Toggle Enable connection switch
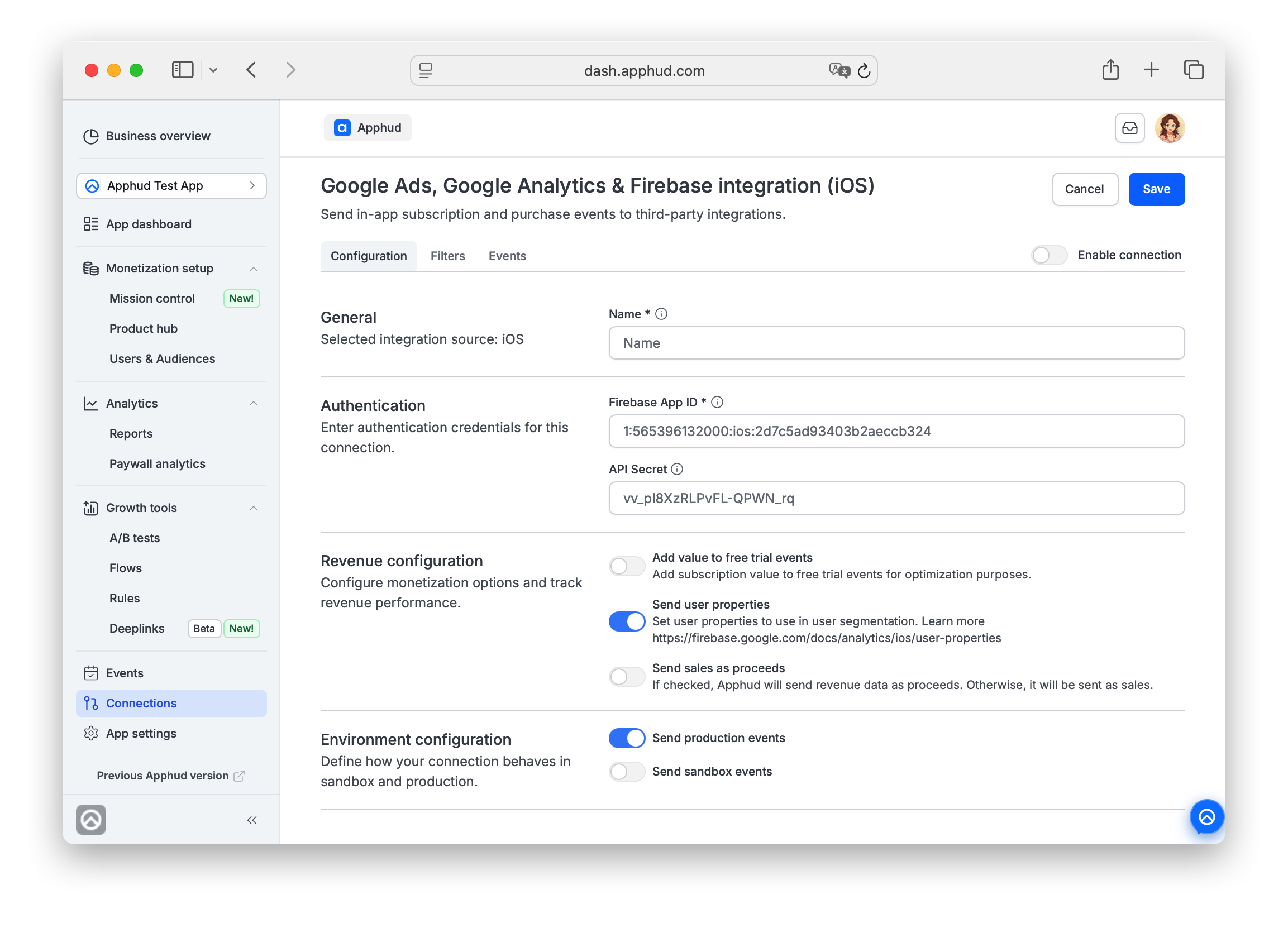Screen dimensions: 1288x928 point(1049,255)
